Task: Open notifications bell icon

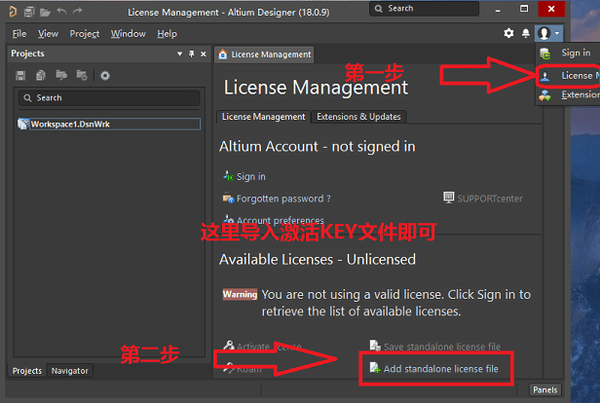Action: 526,33
